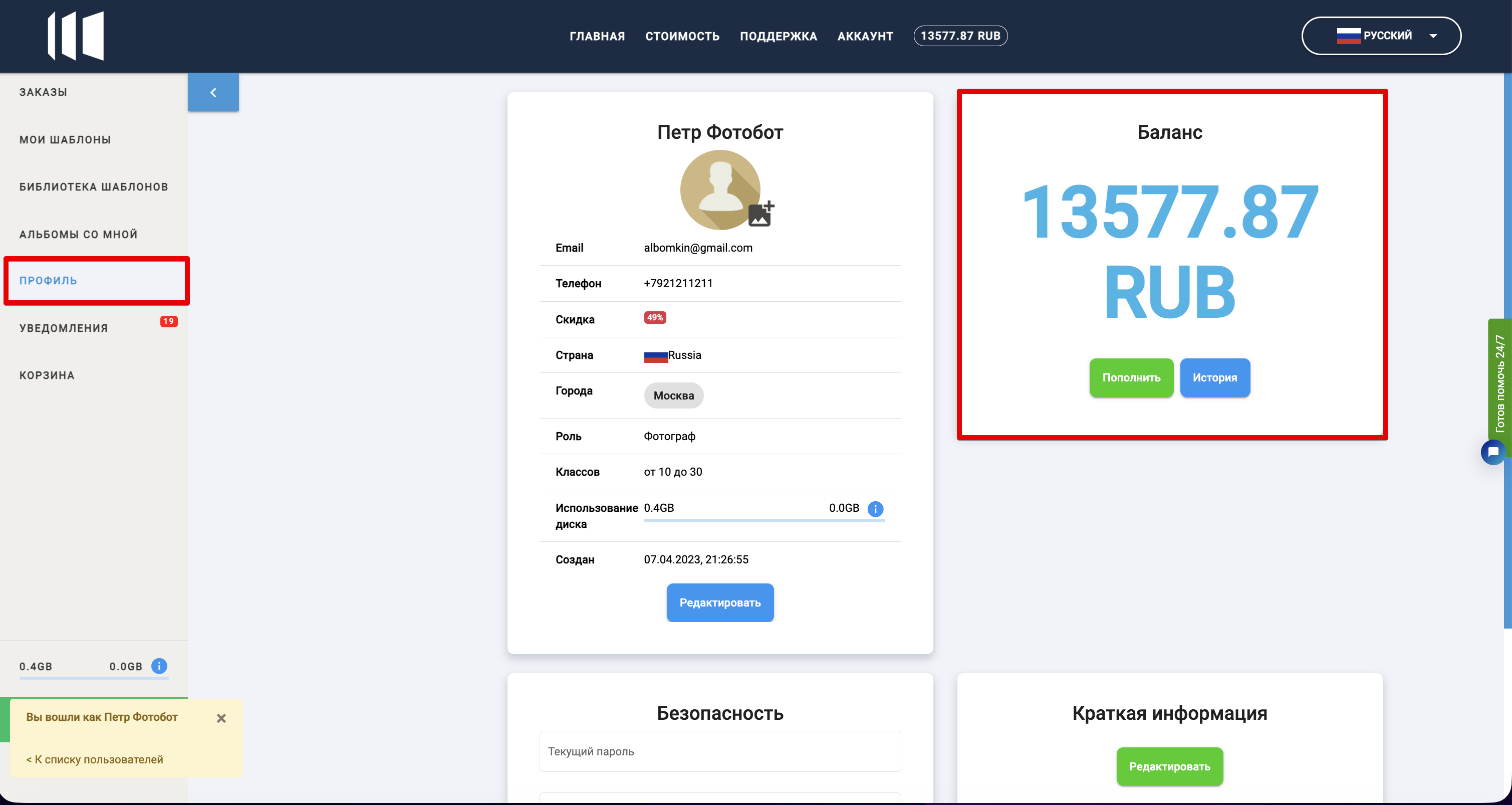Click the Russian flag icon in the language selector
This screenshot has height=805, width=1512.
[x=1348, y=36]
